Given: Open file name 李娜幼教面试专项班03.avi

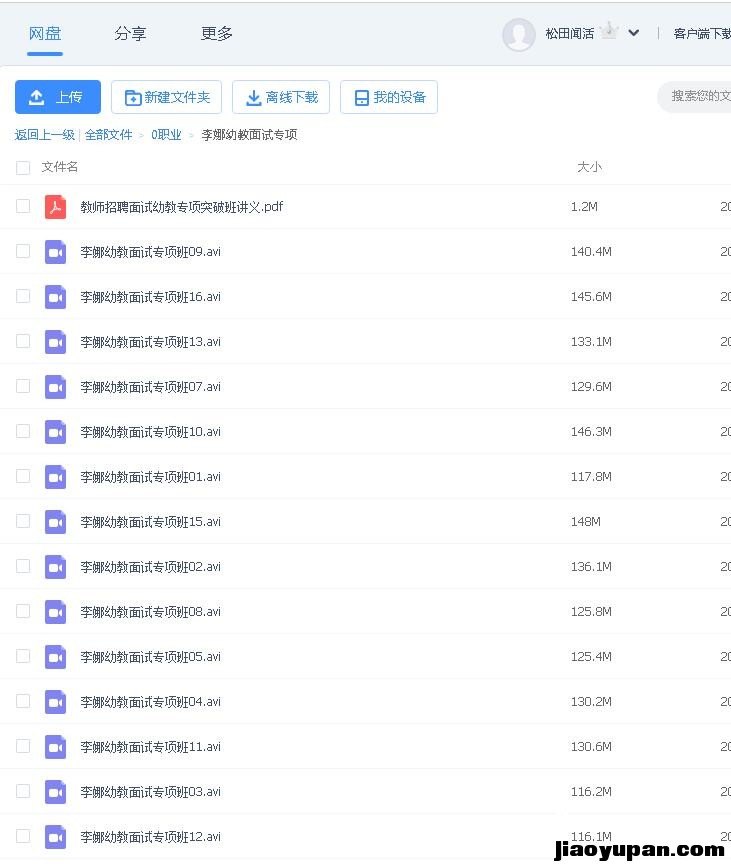Looking at the screenshot, I should 151,792.
